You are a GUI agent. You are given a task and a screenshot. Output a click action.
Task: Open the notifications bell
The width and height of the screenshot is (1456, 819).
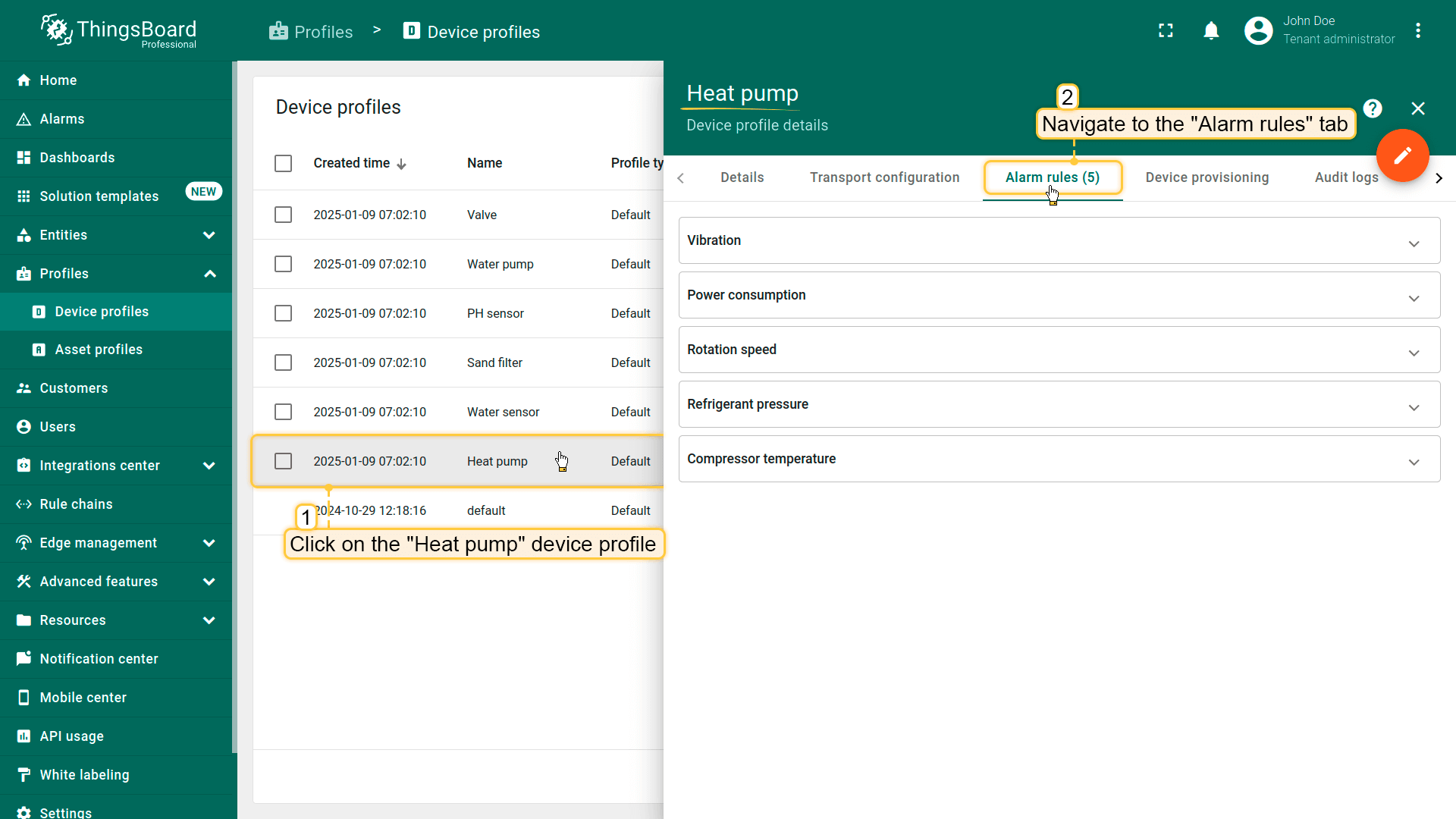click(1211, 30)
